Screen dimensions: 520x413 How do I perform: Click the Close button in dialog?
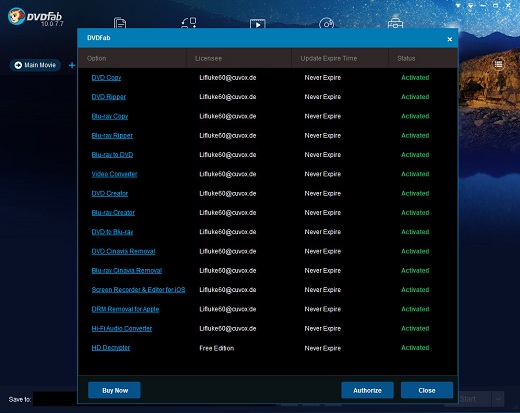click(x=427, y=390)
